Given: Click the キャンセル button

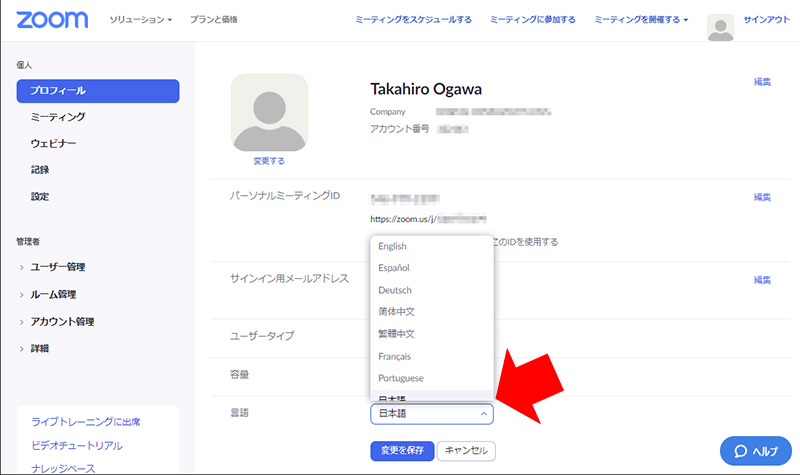Looking at the screenshot, I should [x=466, y=450].
